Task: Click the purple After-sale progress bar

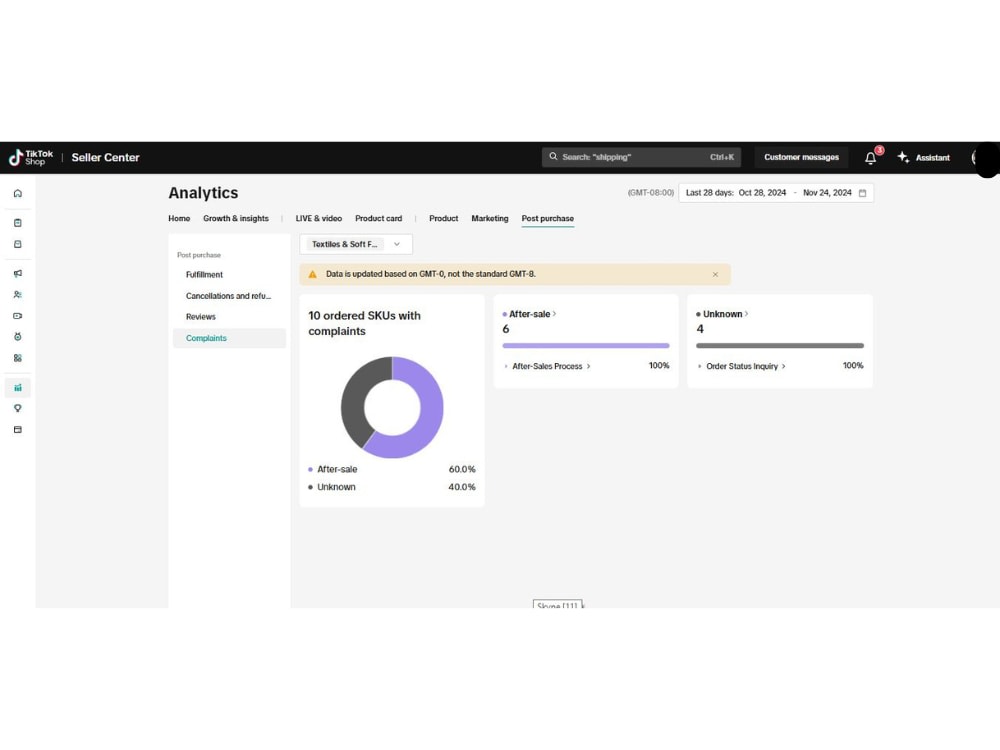Action: (x=586, y=346)
